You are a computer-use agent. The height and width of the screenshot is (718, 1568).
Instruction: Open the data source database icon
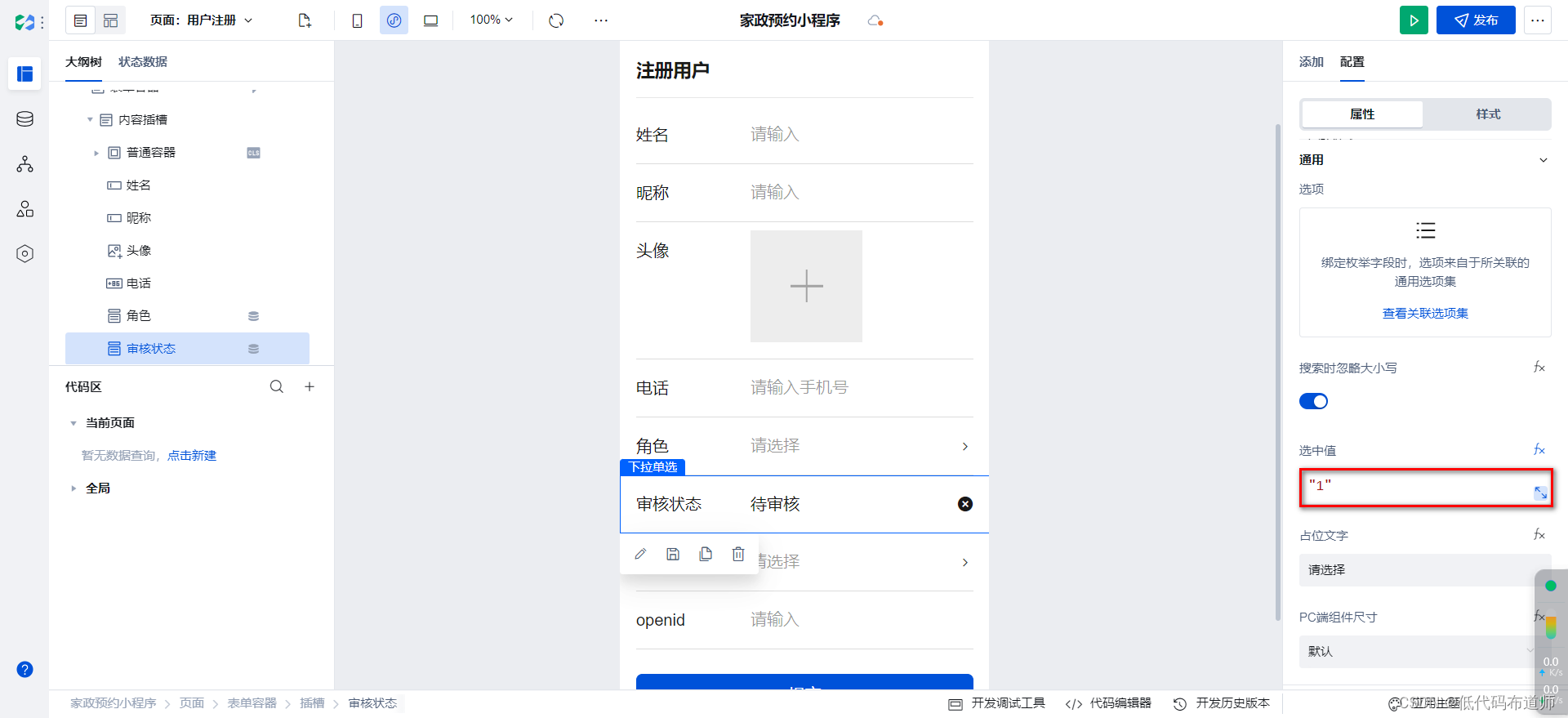point(24,119)
